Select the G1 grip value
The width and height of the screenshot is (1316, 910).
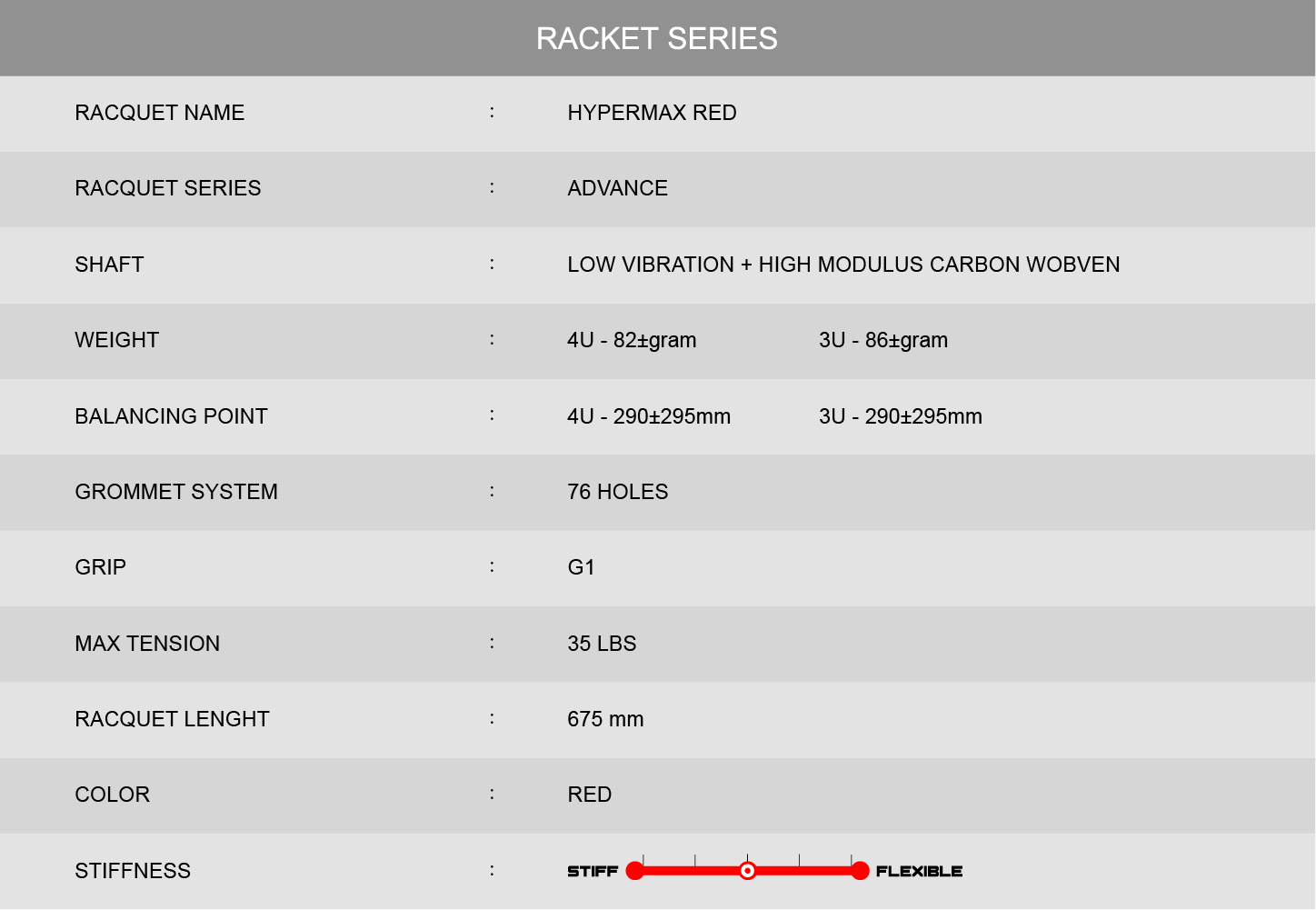(x=581, y=567)
